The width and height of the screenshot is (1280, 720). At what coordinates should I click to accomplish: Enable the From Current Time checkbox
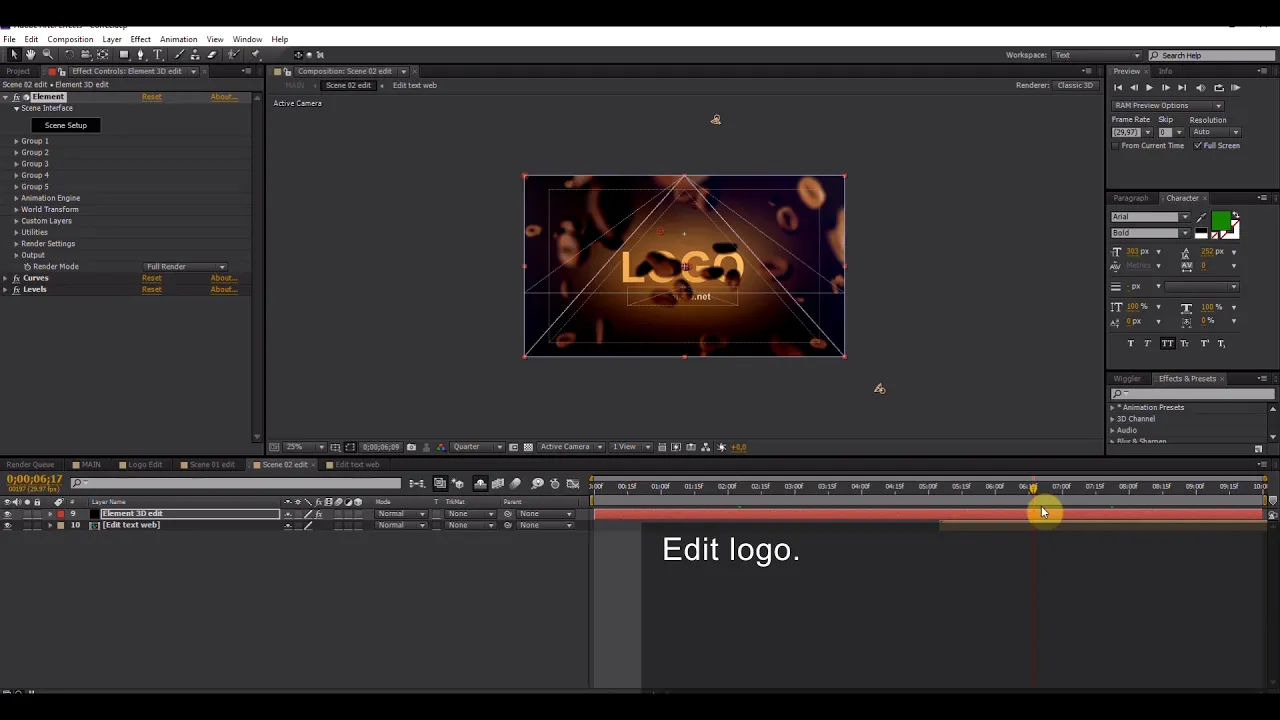pyautogui.click(x=1115, y=146)
